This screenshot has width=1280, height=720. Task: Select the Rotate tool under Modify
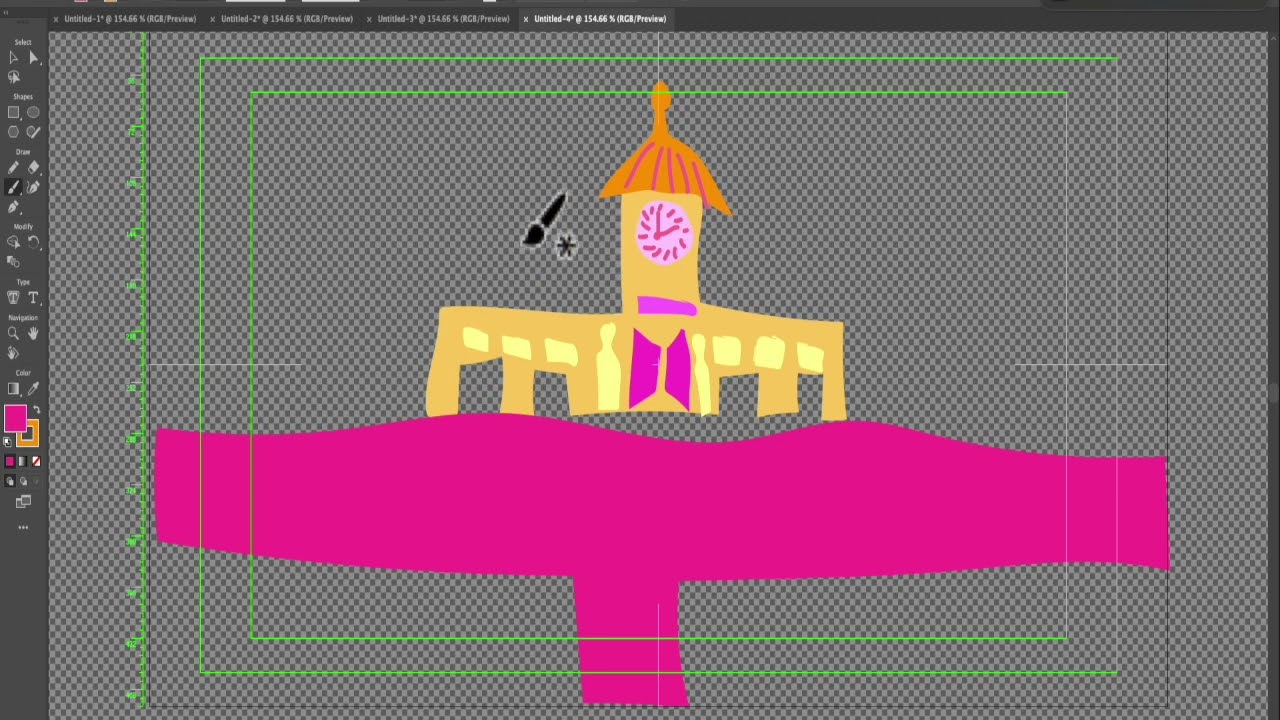(x=33, y=242)
